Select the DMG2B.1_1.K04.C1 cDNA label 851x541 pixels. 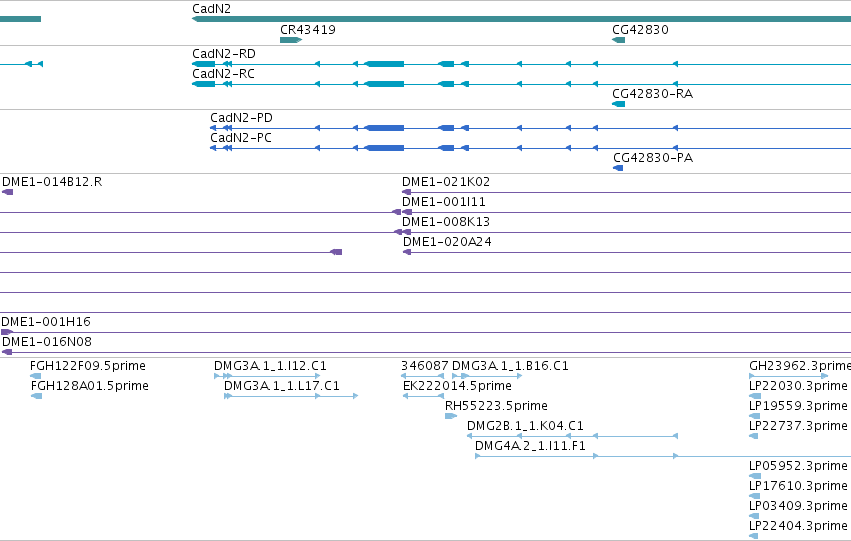point(525,426)
